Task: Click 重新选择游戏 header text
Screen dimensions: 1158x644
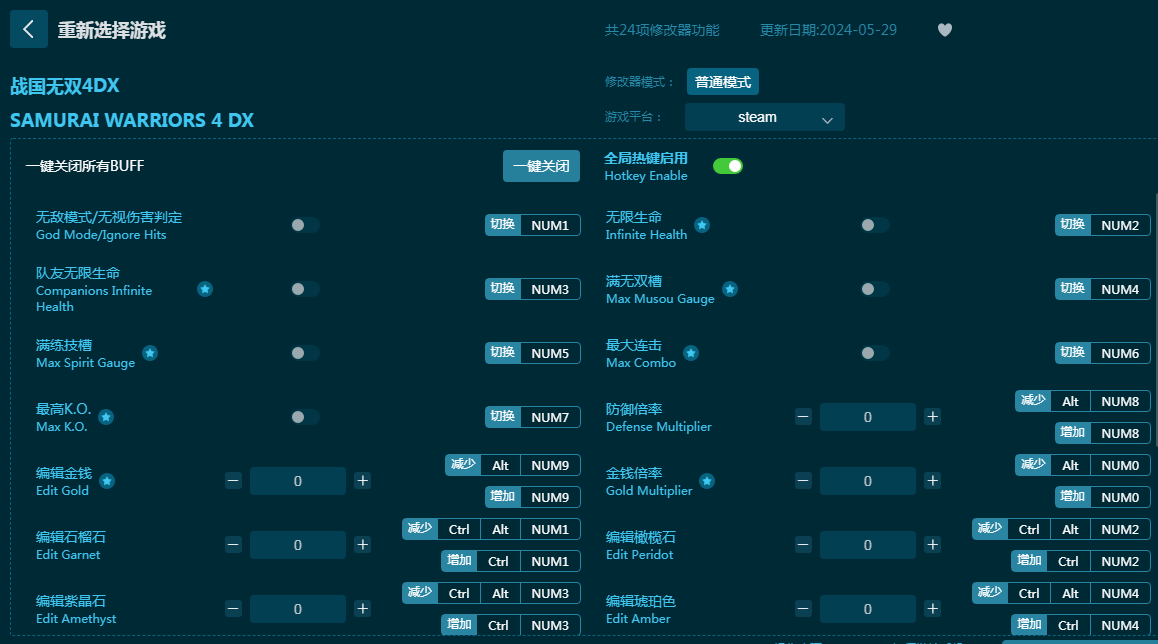Action: pos(112,30)
